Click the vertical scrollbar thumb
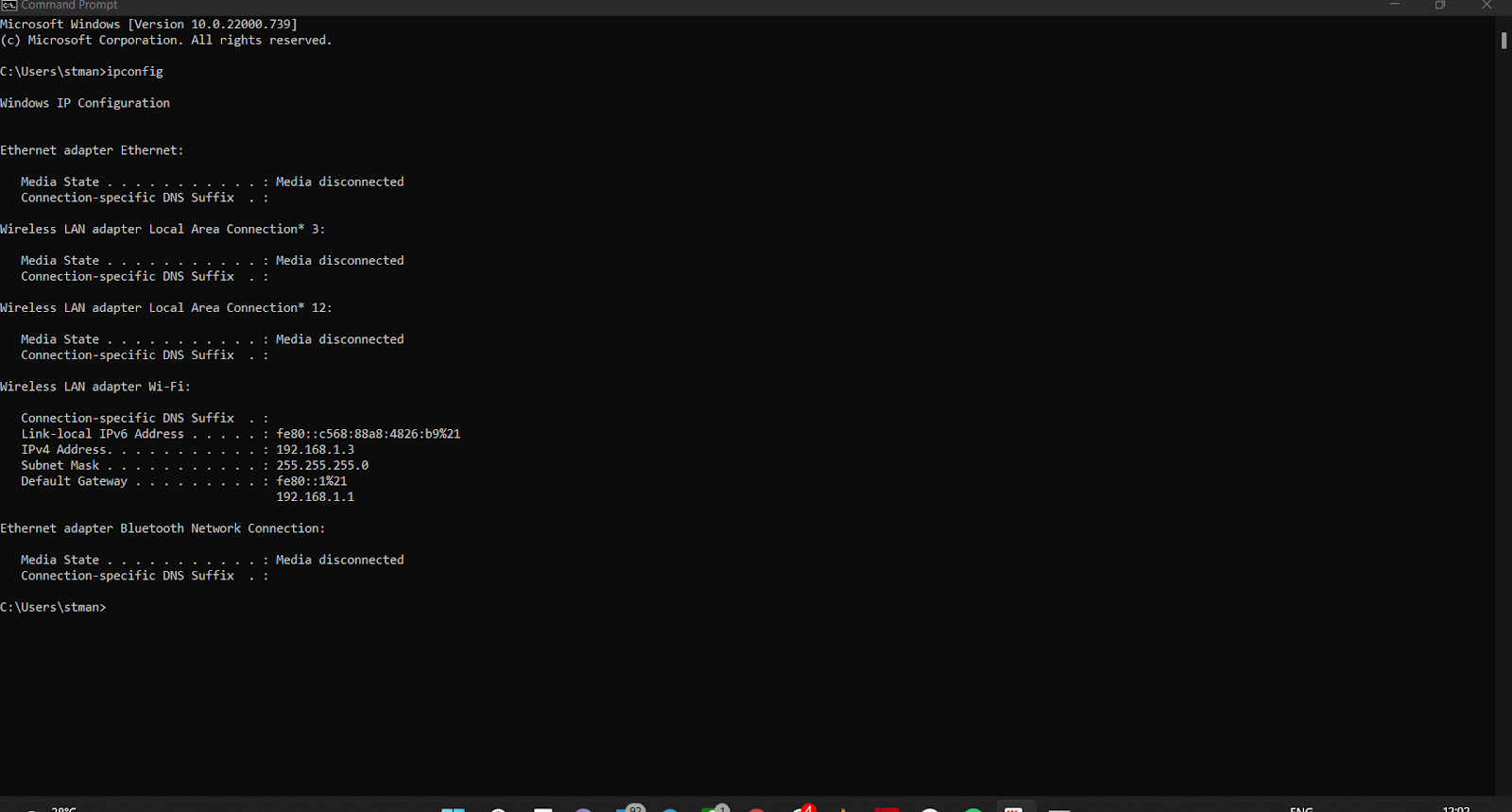The width and height of the screenshot is (1512, 812). click(1503, 41)
